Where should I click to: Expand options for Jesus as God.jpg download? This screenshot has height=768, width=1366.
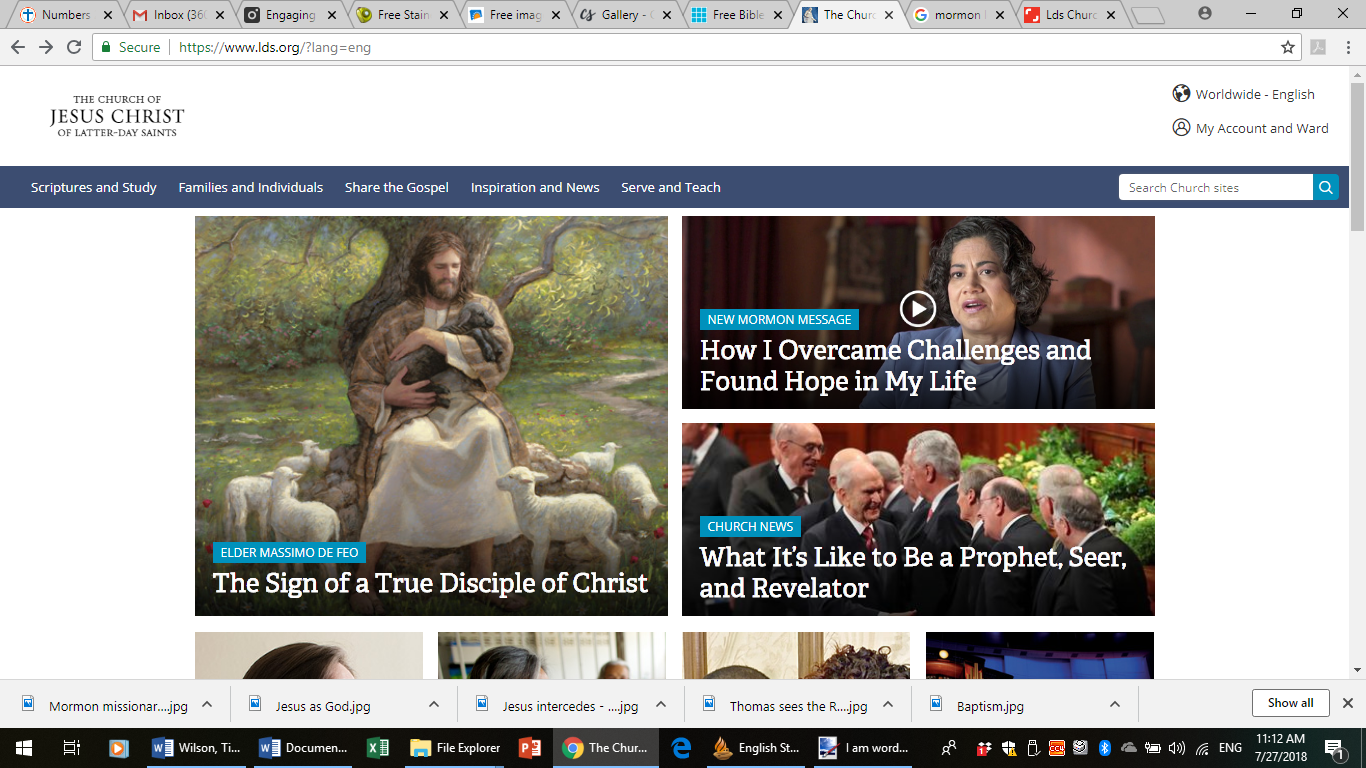tap(434, 704)
